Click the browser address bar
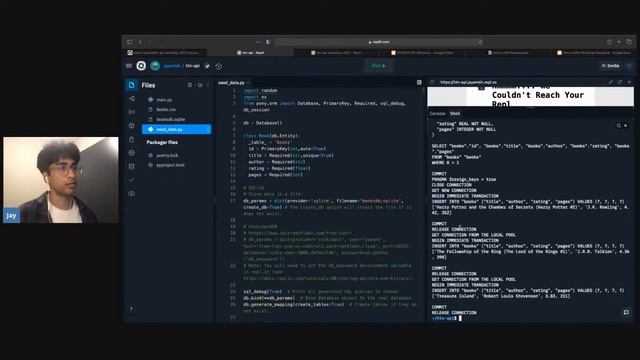 (x=380, y=42)
